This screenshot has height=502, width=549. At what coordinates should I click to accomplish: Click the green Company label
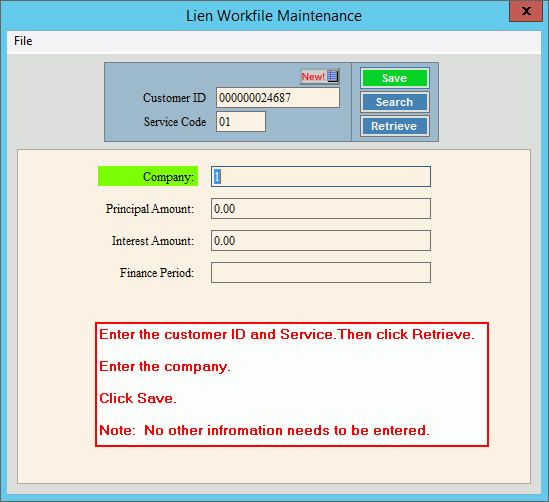(x=148, y=176)
